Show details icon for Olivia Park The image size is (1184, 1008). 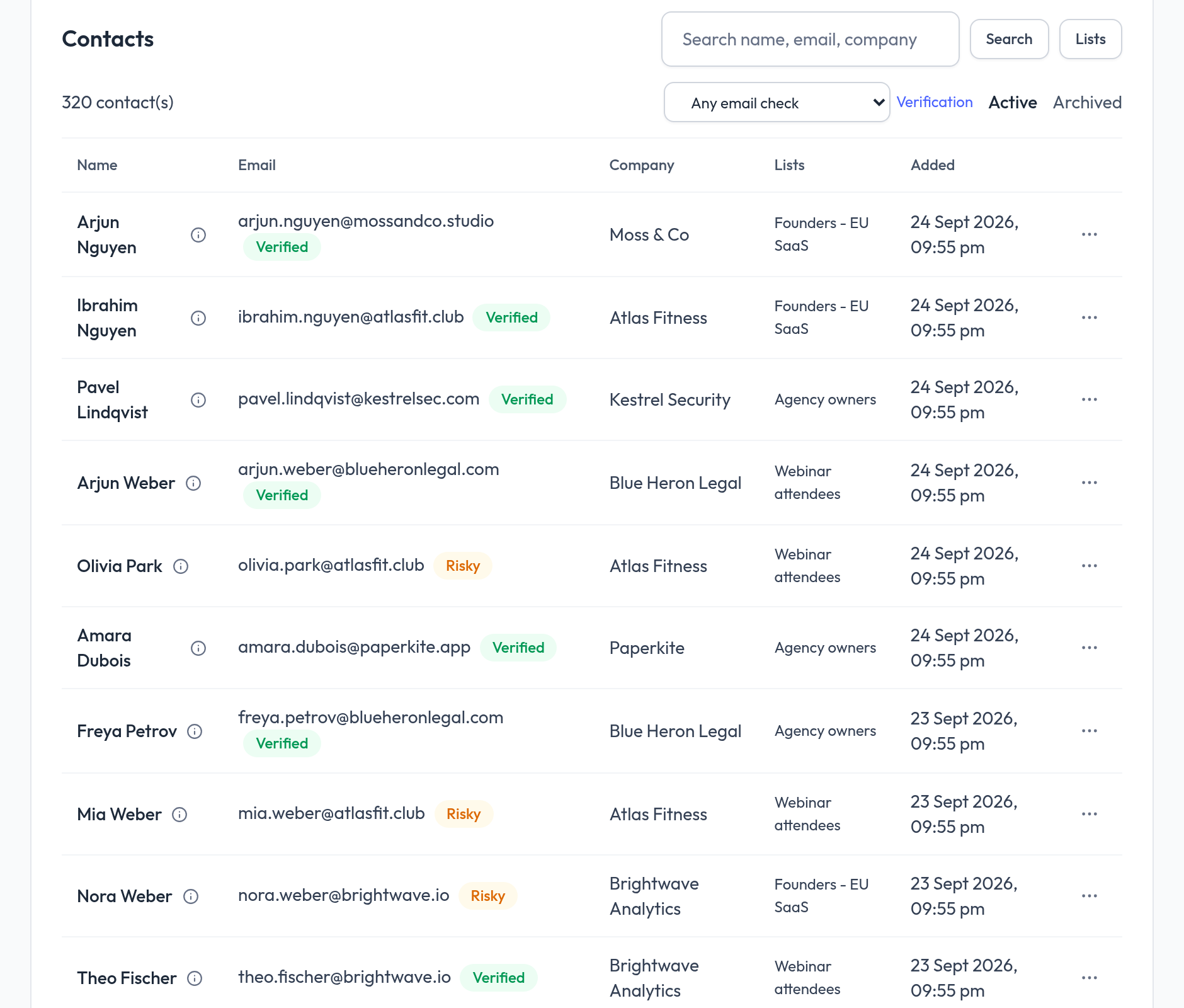(x=181, y=566)
